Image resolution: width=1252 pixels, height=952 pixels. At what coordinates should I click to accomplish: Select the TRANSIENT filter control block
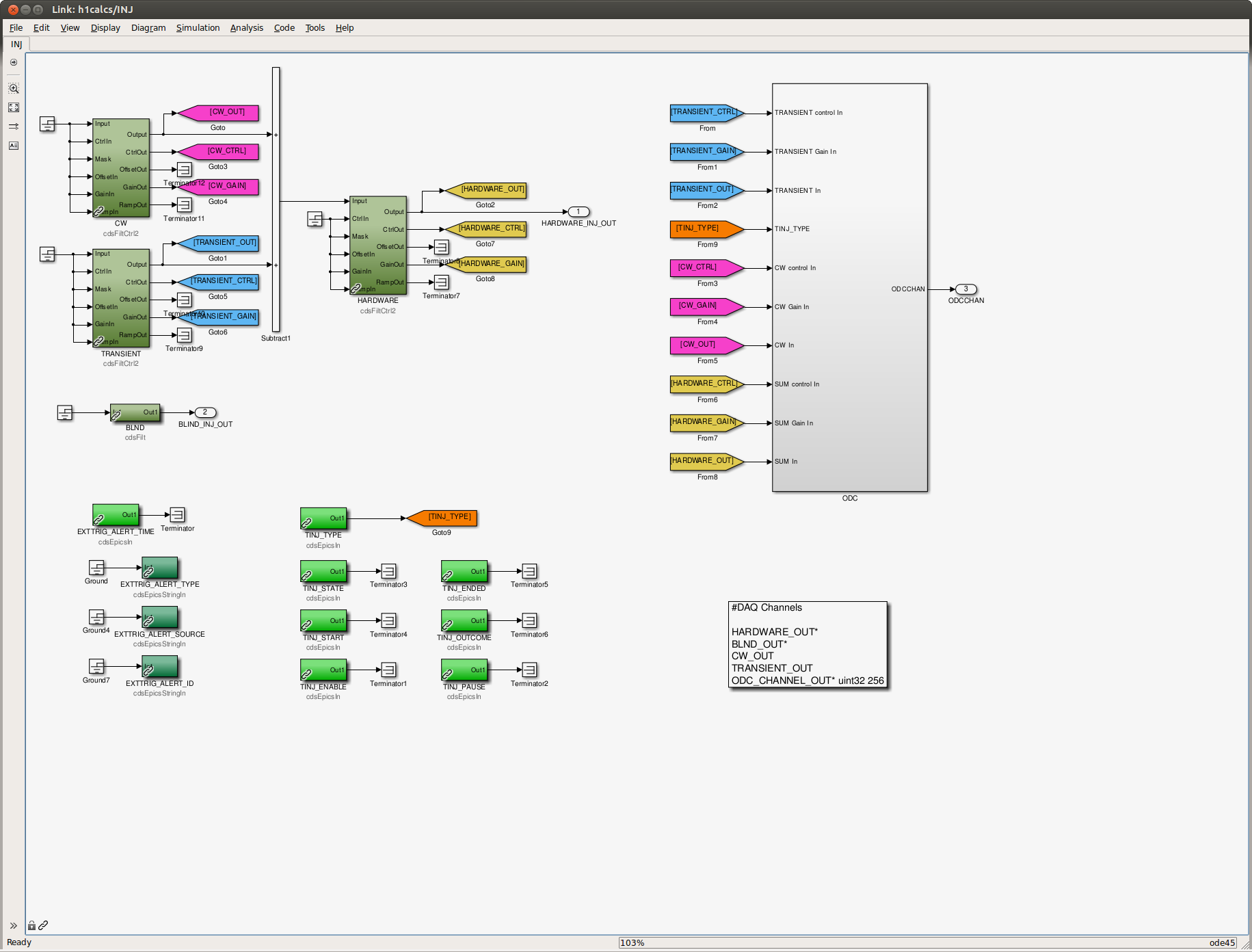pos(121,298)
